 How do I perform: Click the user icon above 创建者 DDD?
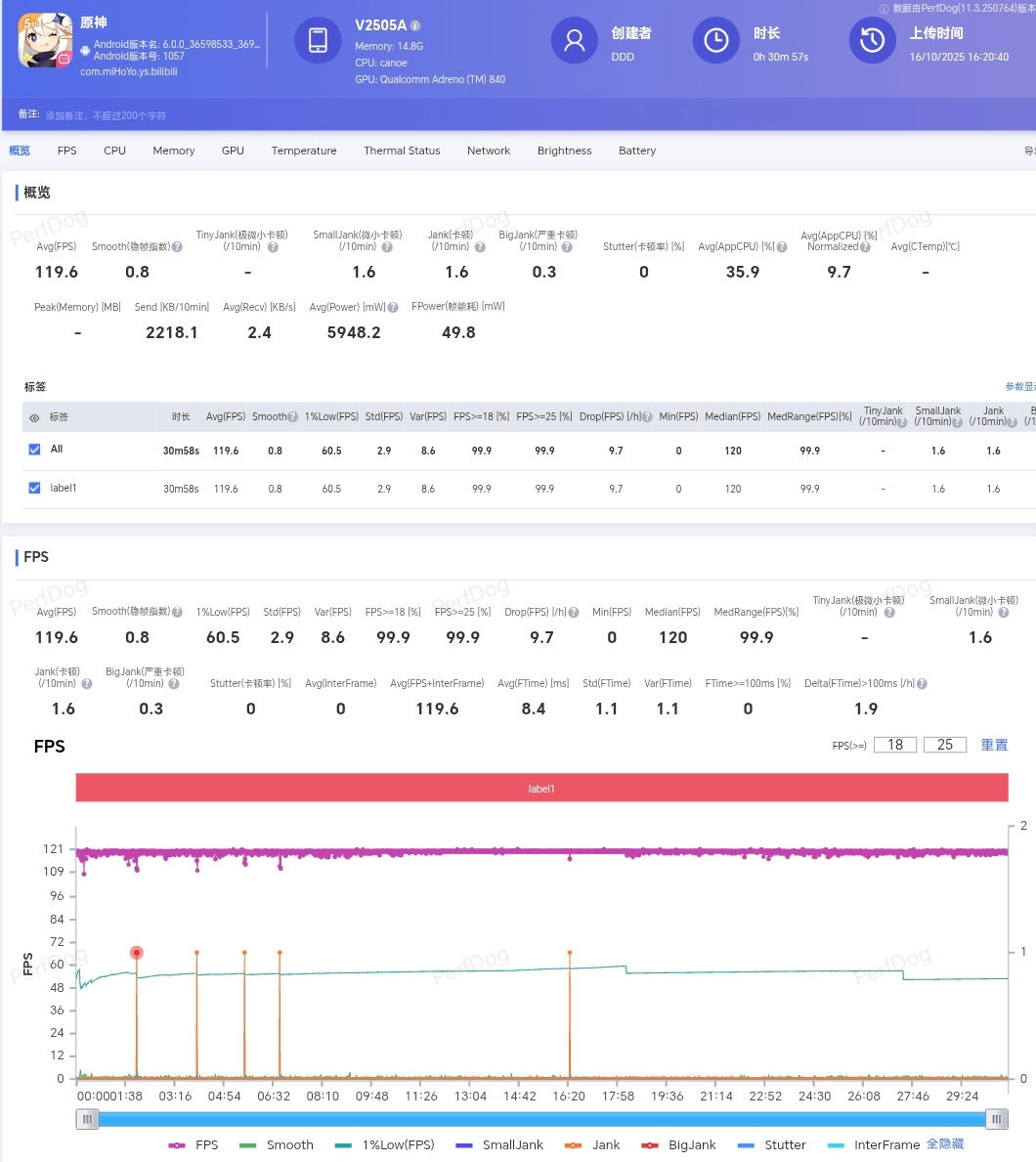[x=575, y=40]
